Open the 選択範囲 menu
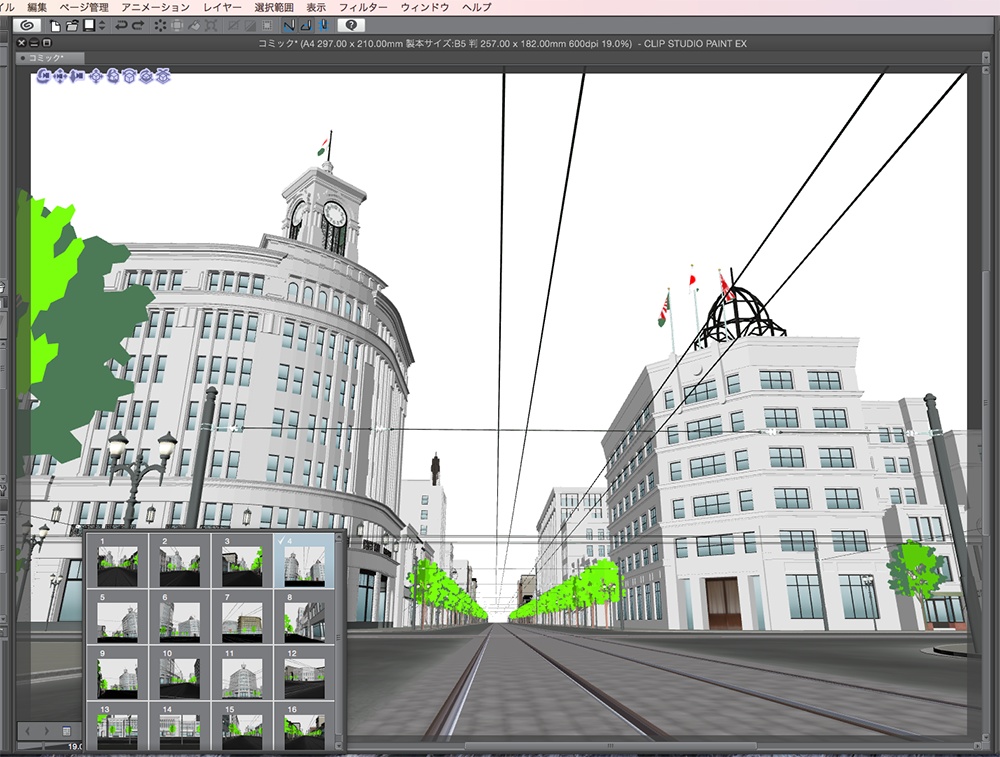 [274, 7]
